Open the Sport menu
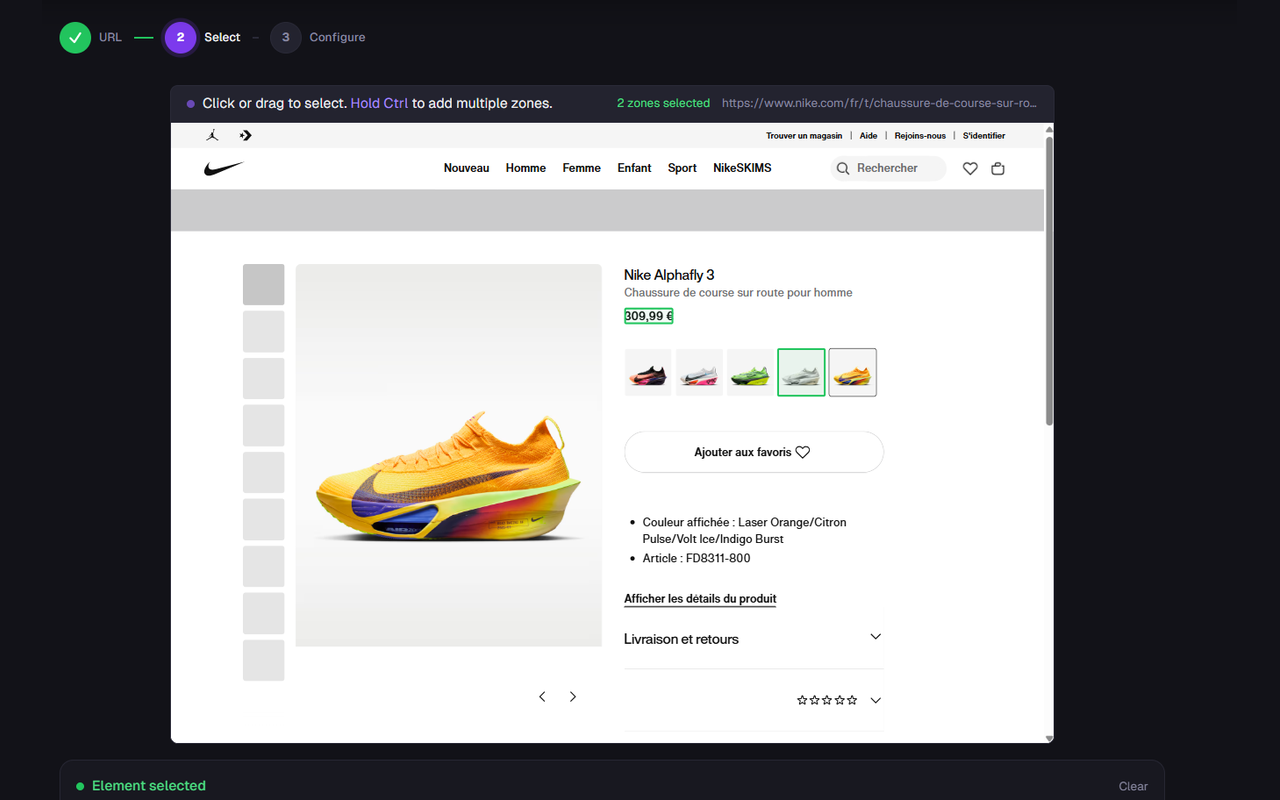The height and width of the screenshot is (800, 1280). pos(682,168)
